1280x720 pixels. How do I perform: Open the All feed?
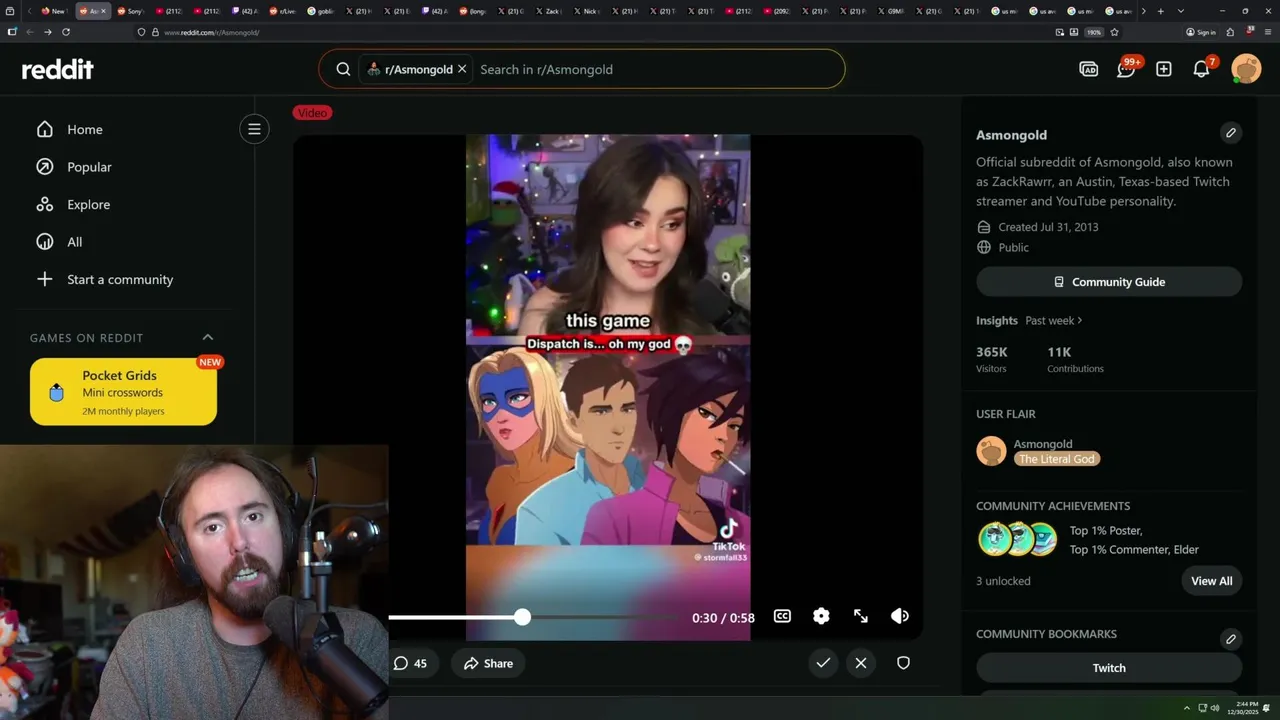point(75,242)
